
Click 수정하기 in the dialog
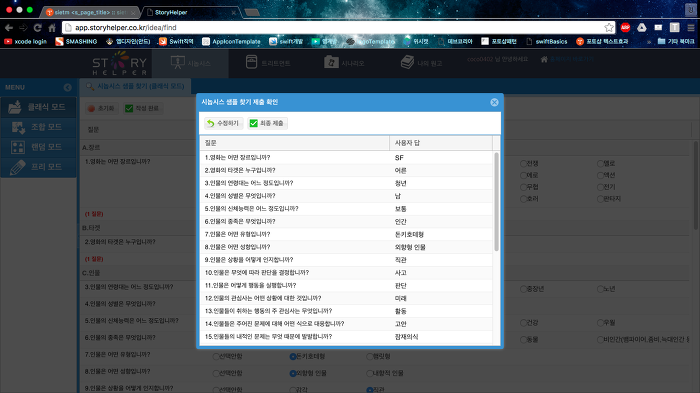pyautogui.click(x=223, y=123)
